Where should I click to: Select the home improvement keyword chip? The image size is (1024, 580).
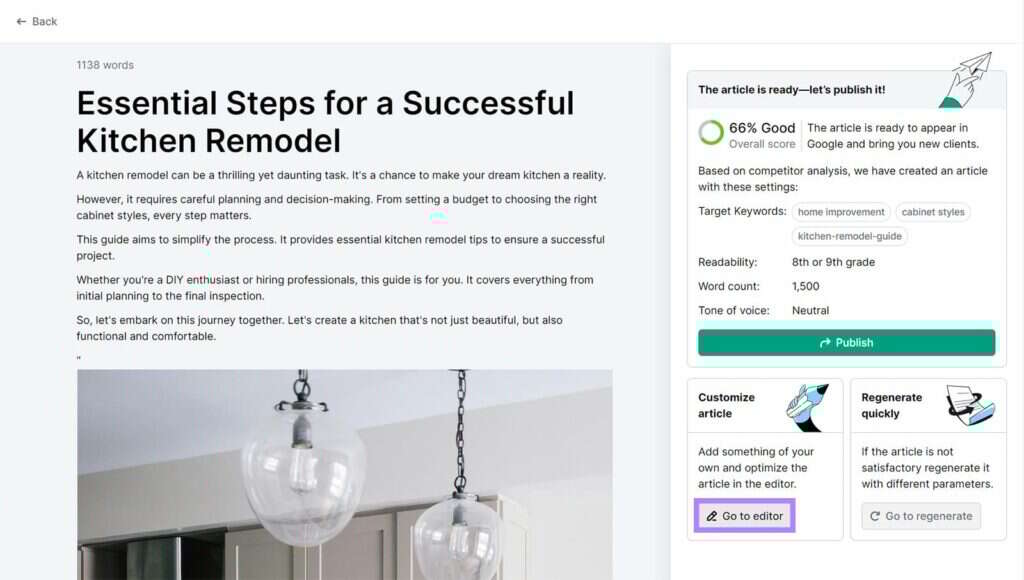tap(841, 212)
